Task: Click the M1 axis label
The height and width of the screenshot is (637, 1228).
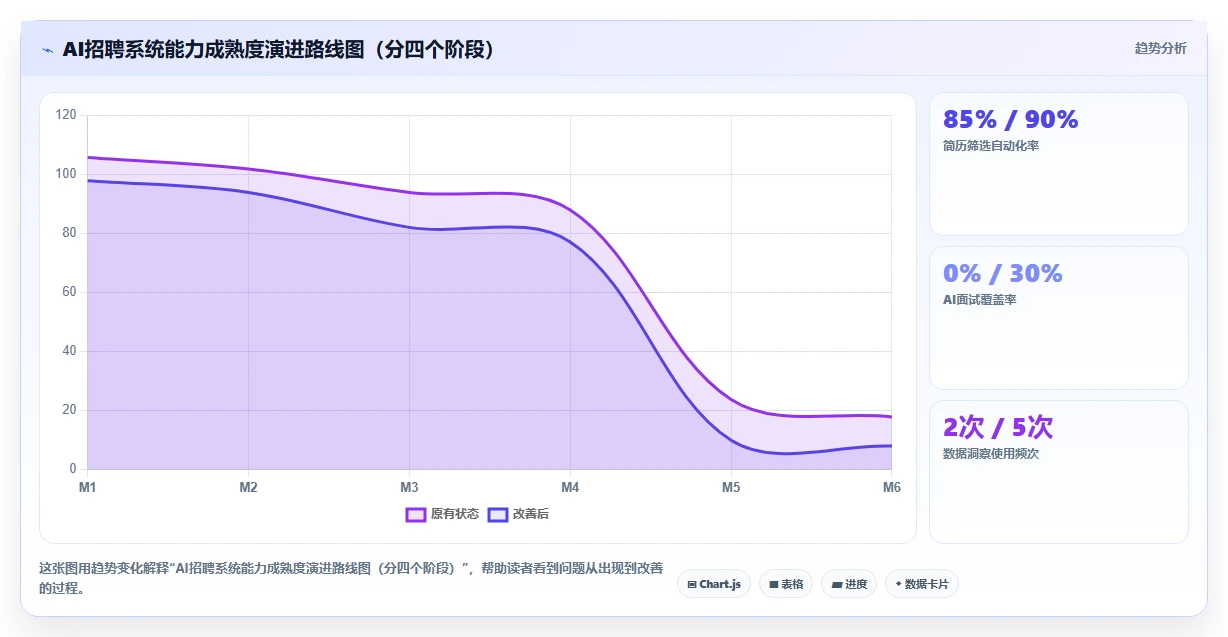Action: tap(88, 487)
